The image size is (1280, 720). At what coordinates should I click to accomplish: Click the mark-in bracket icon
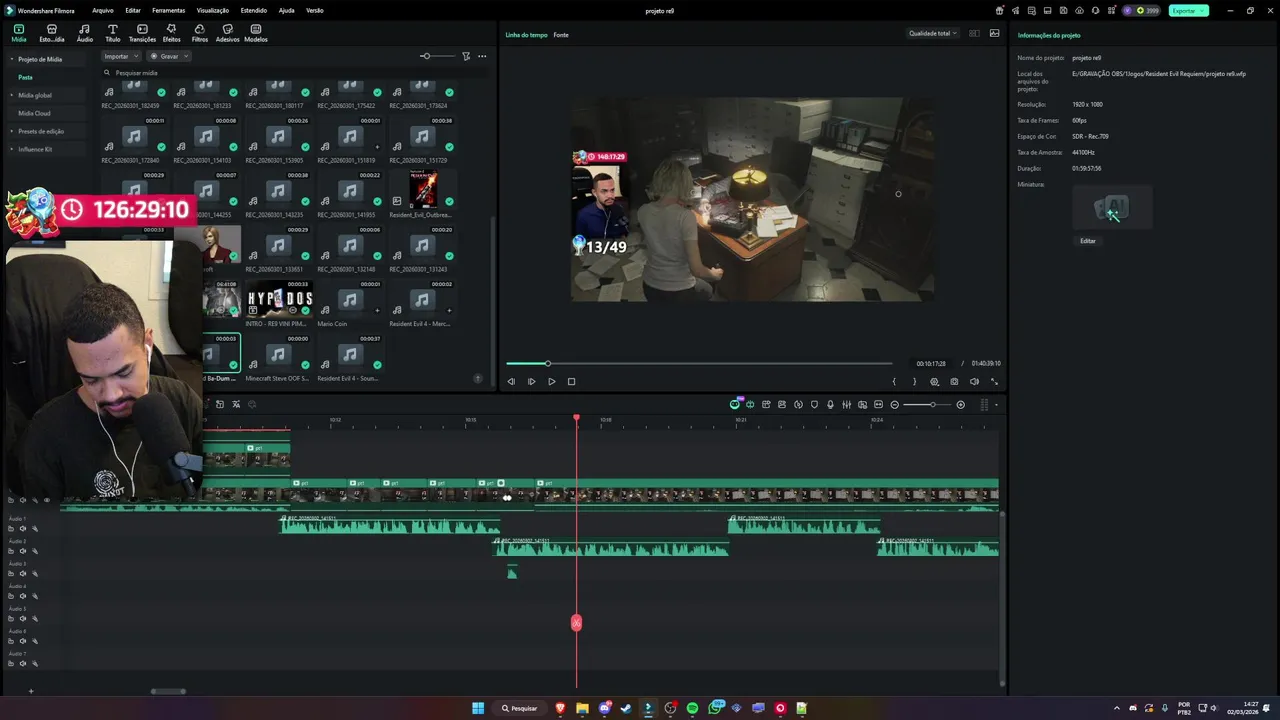click(894, 381)
